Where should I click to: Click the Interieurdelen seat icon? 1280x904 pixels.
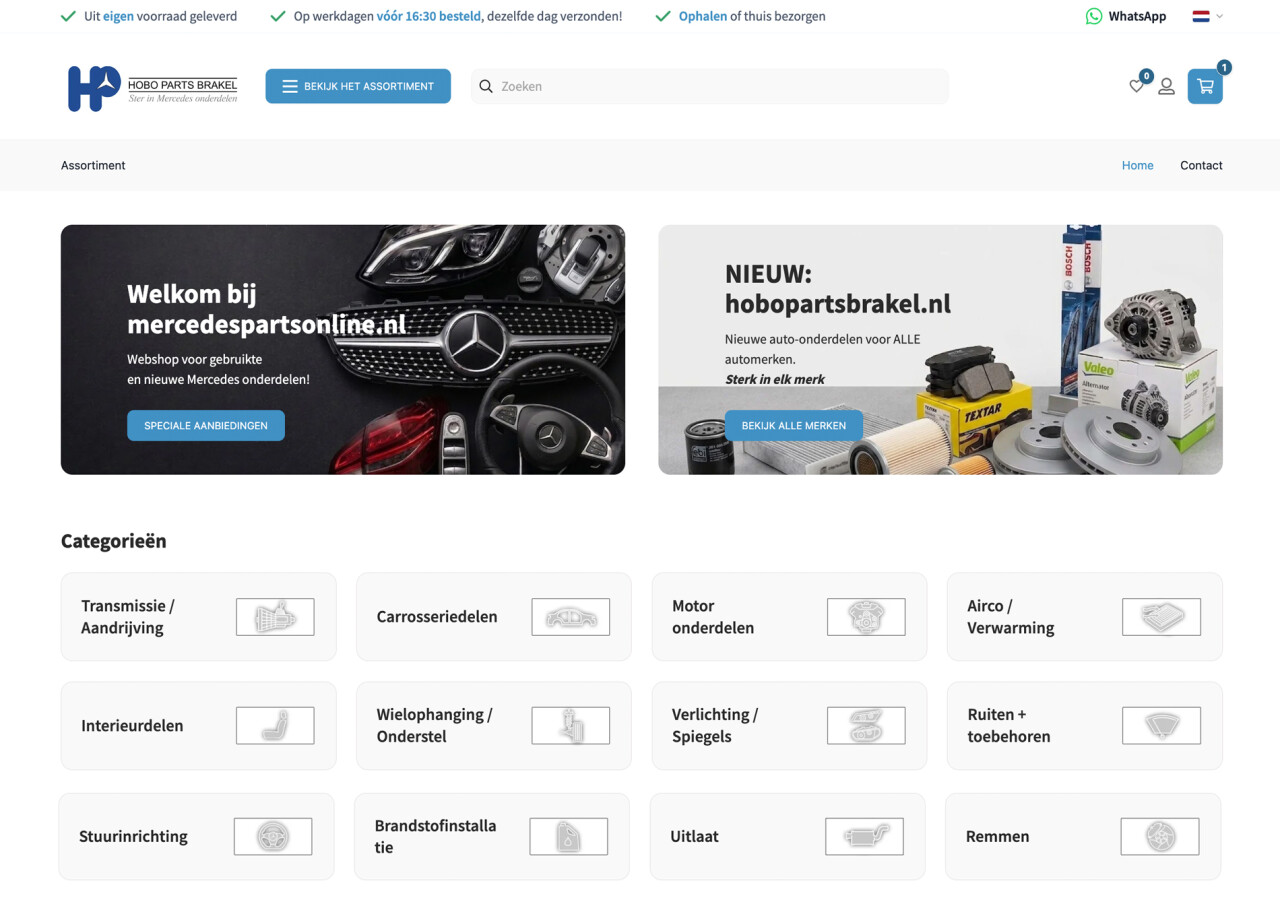[x=275, y=726]
